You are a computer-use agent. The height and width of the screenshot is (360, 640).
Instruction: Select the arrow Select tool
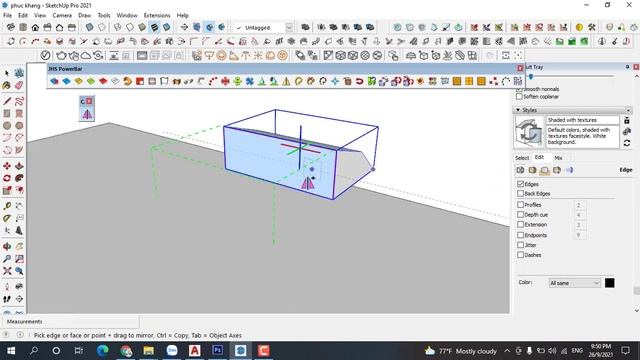pyautogui.click(x=7, y=73)
